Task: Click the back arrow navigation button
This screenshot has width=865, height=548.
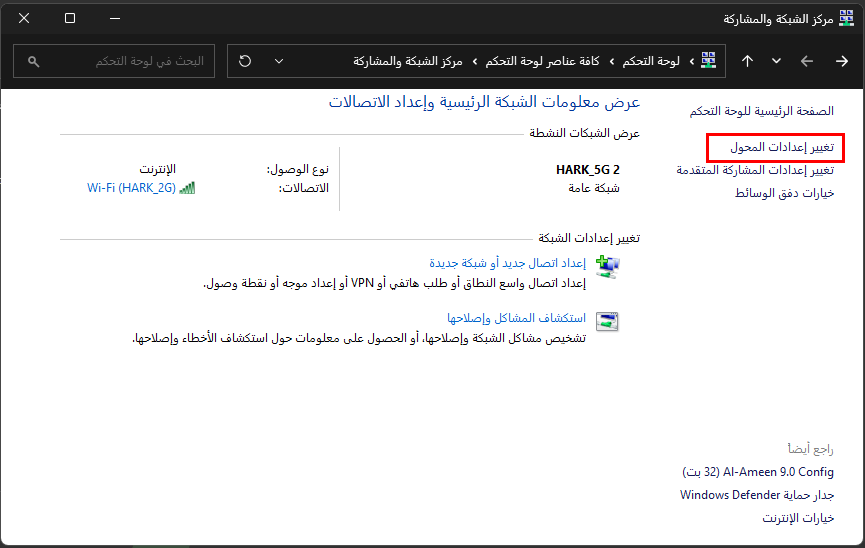Action: pos(841,61)
